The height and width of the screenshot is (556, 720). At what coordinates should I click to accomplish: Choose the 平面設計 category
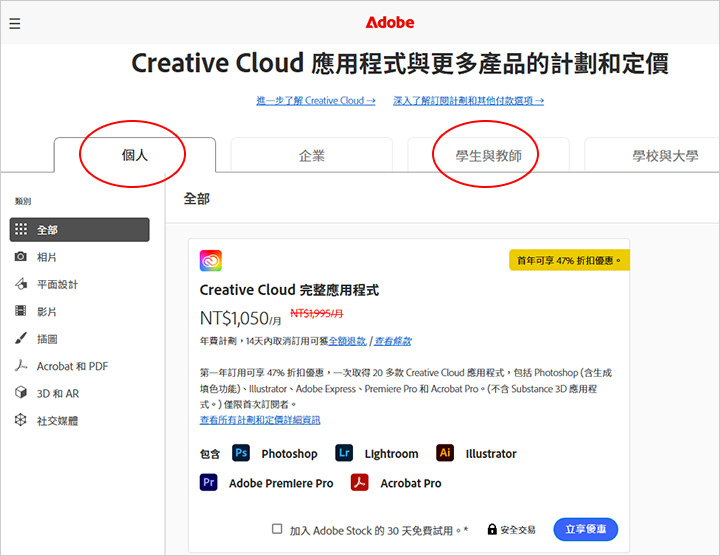57,284
